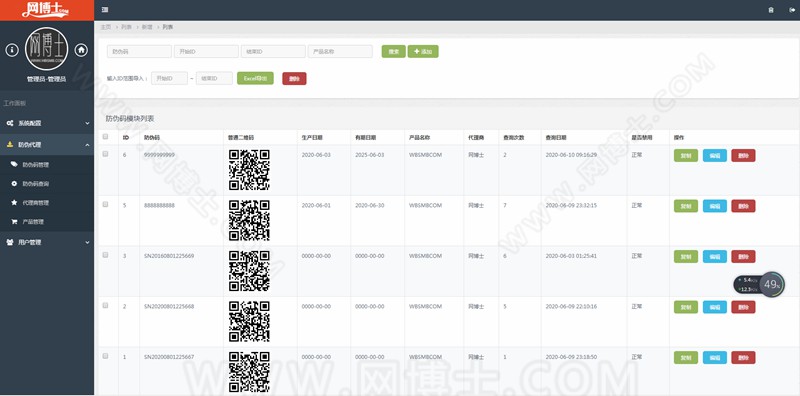Click the circular 49% progress indicator widget

(x=772, y=284)
